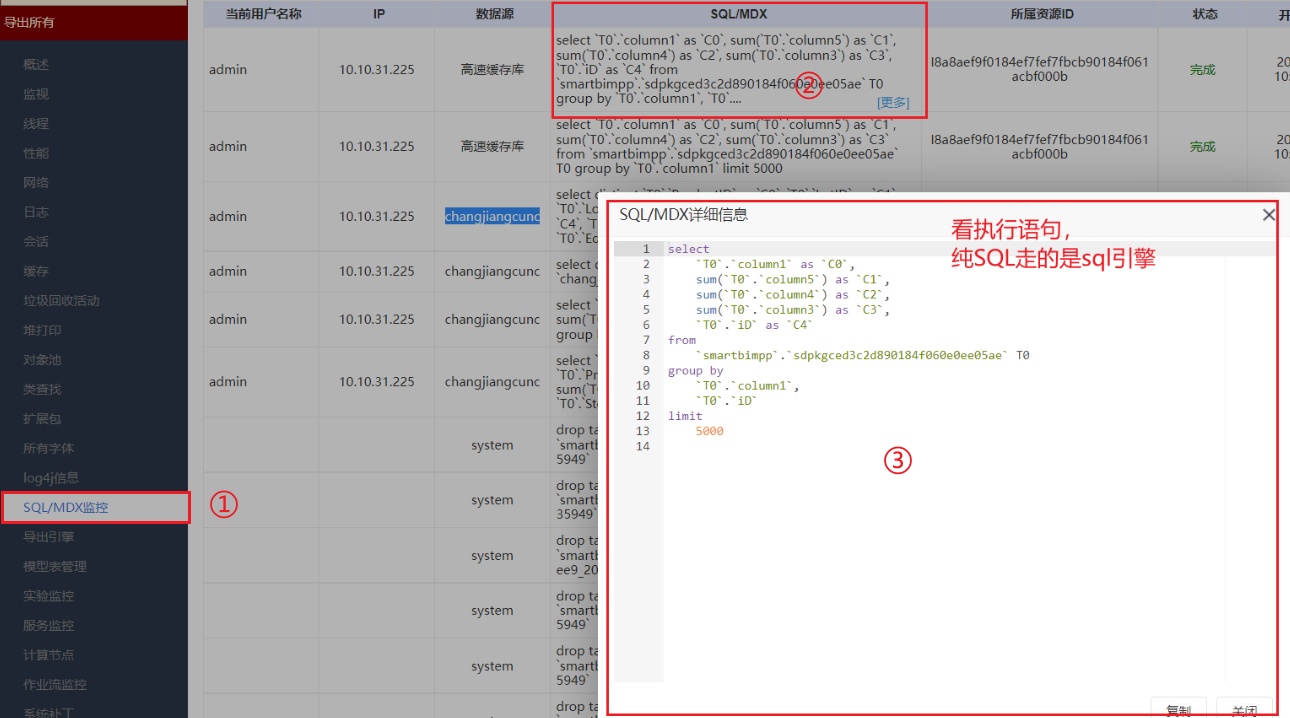1290x718 pixels.
Task: Click the first row's resource ID cell
Action: point(1039,69)
